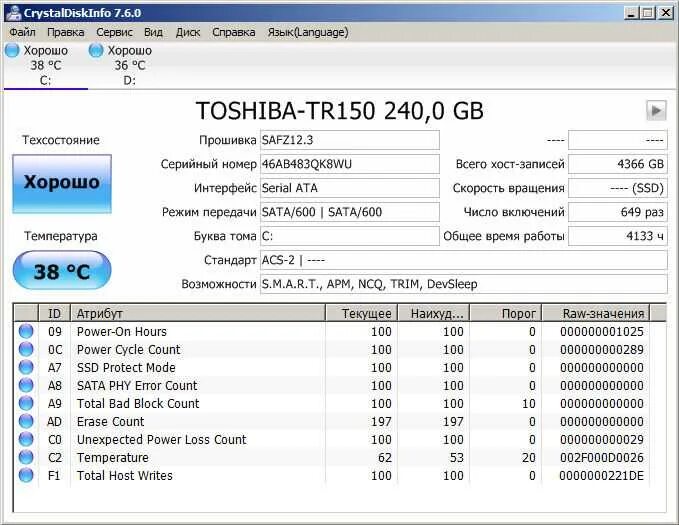This screenshot has height=525, width=679.
Task: Click the blue status orb for drive D:
Action: [x=96, y=50]
